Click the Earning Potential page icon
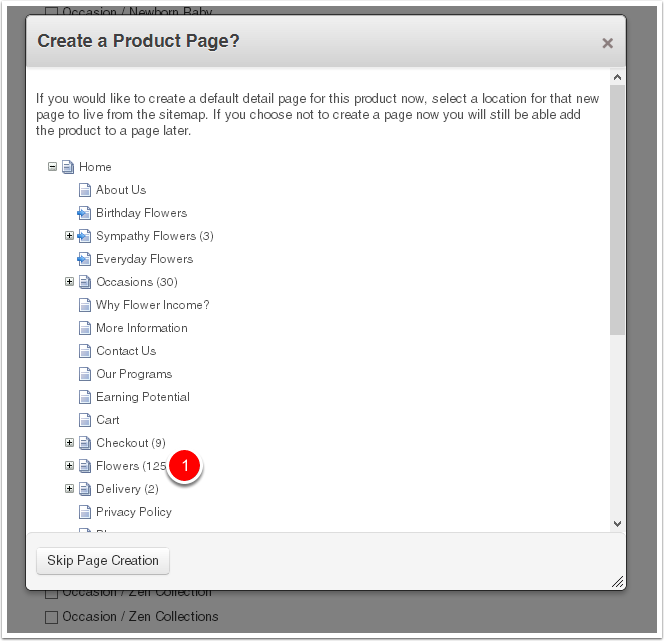664x641 pixels. (x=85, y=397)
